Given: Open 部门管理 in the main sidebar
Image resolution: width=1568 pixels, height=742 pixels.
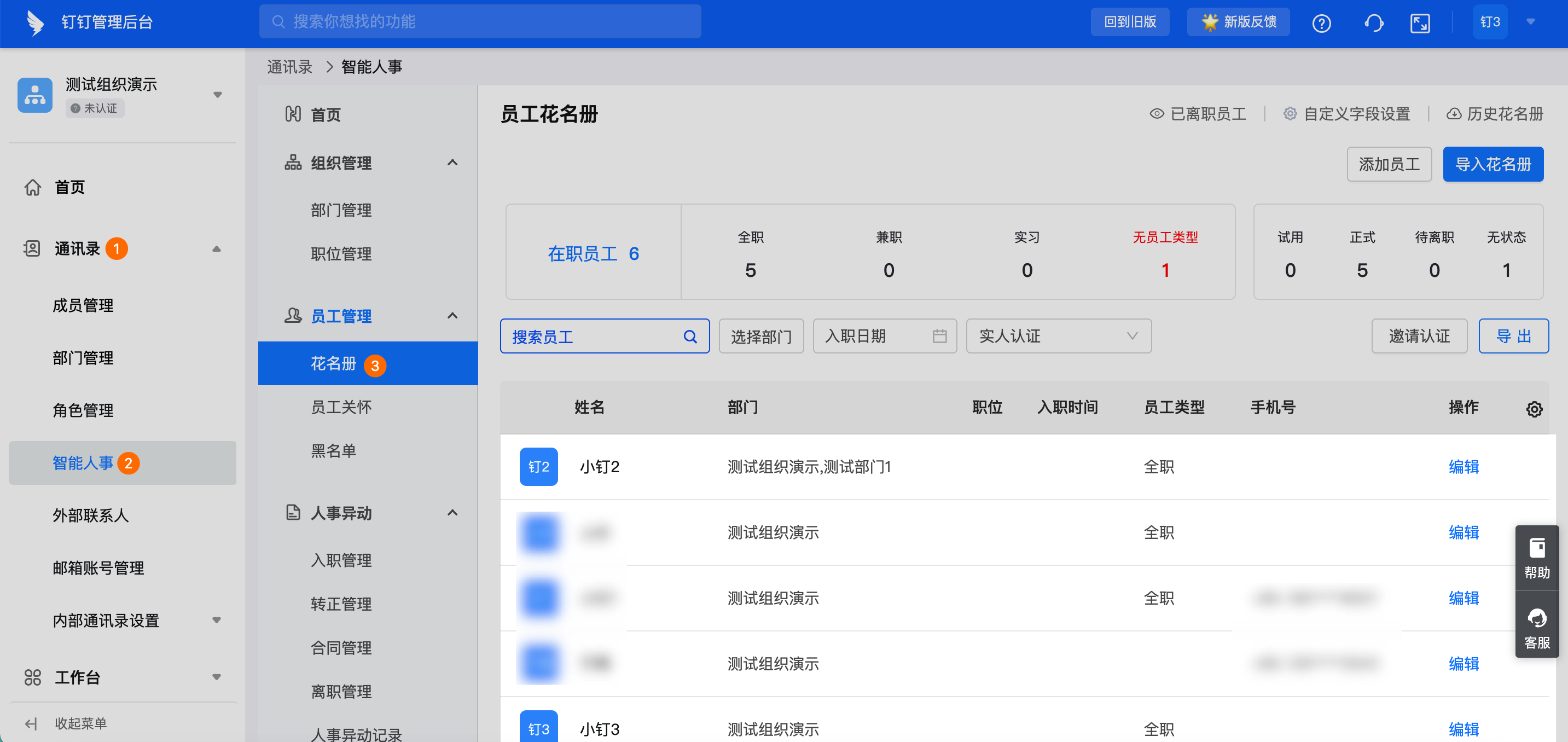Looking at the screenshot, I should tap(83, 358).
